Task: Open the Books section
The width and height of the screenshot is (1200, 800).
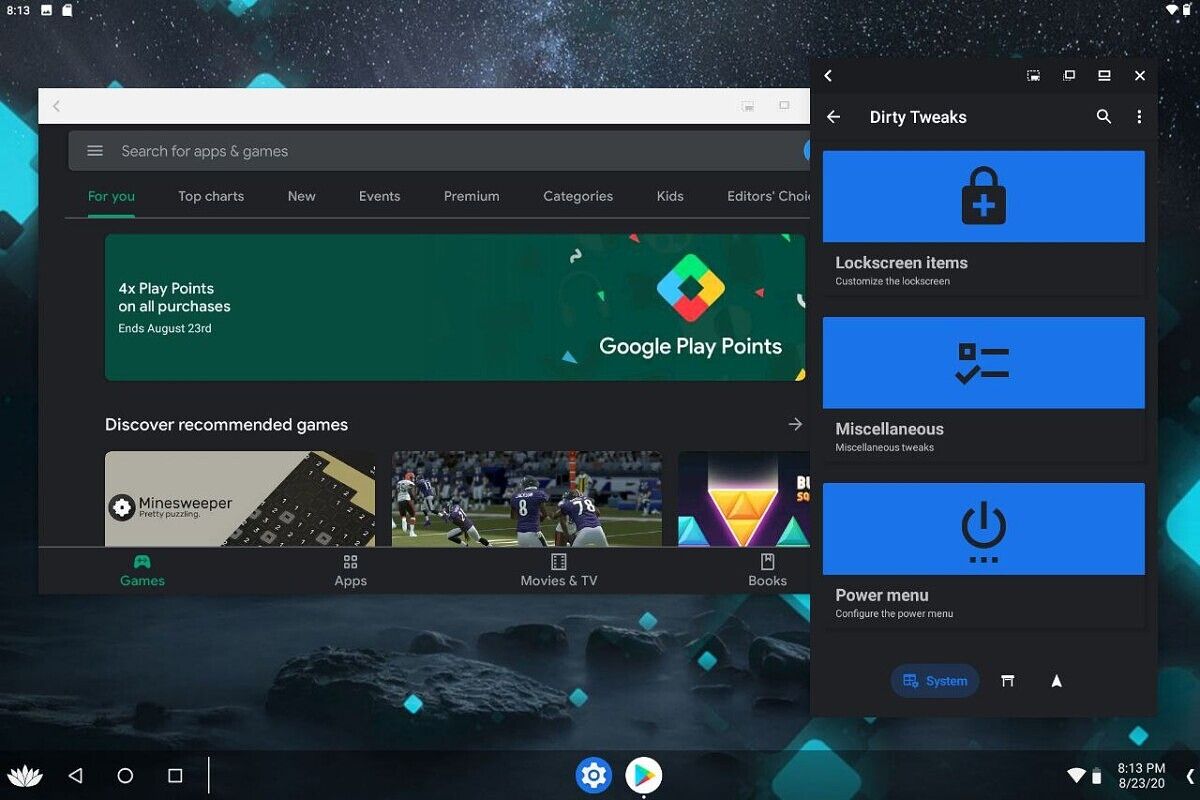Action: click(x=767, y=570)
